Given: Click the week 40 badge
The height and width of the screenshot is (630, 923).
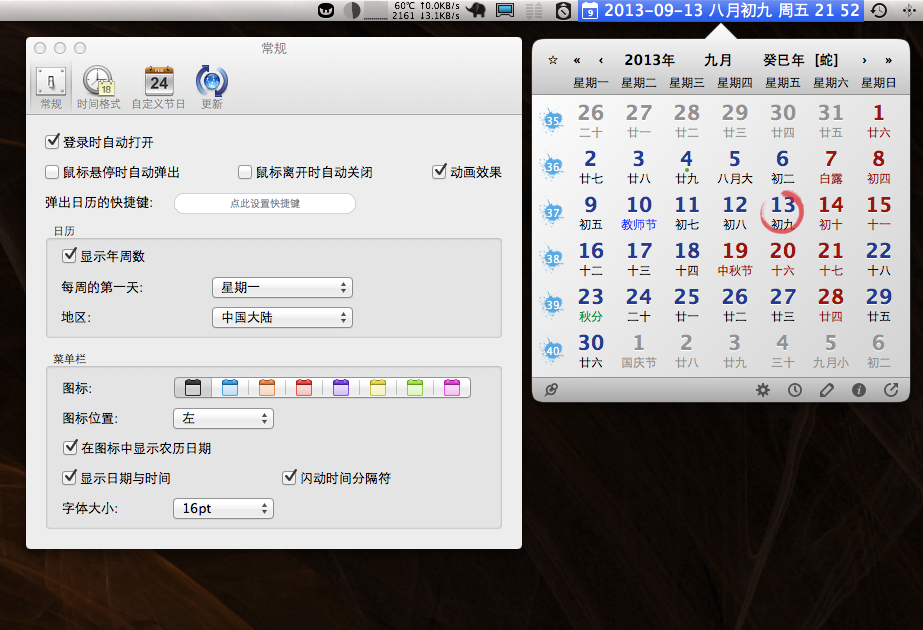Looking at the screenshot, I should 552,350.
